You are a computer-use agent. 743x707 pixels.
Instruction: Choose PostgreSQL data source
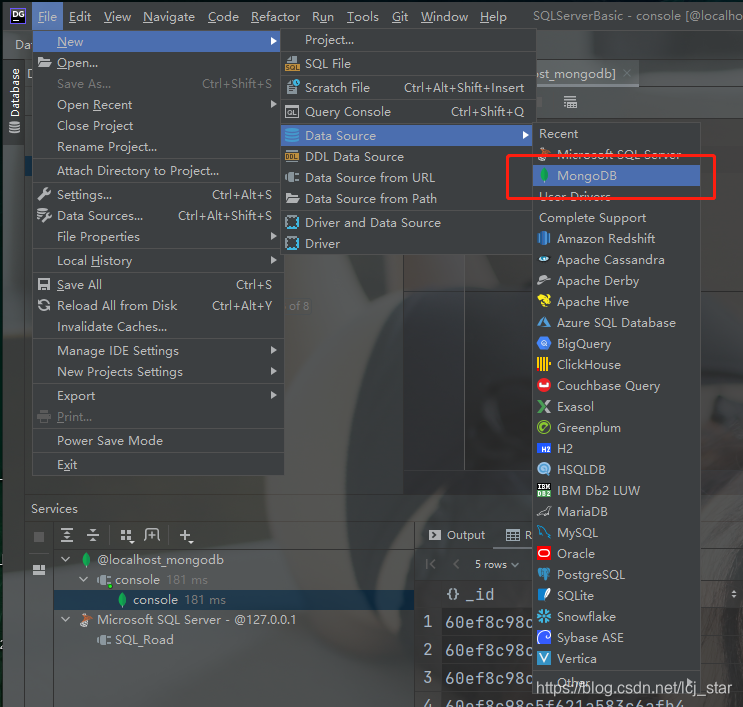click(x=616, y=574)
